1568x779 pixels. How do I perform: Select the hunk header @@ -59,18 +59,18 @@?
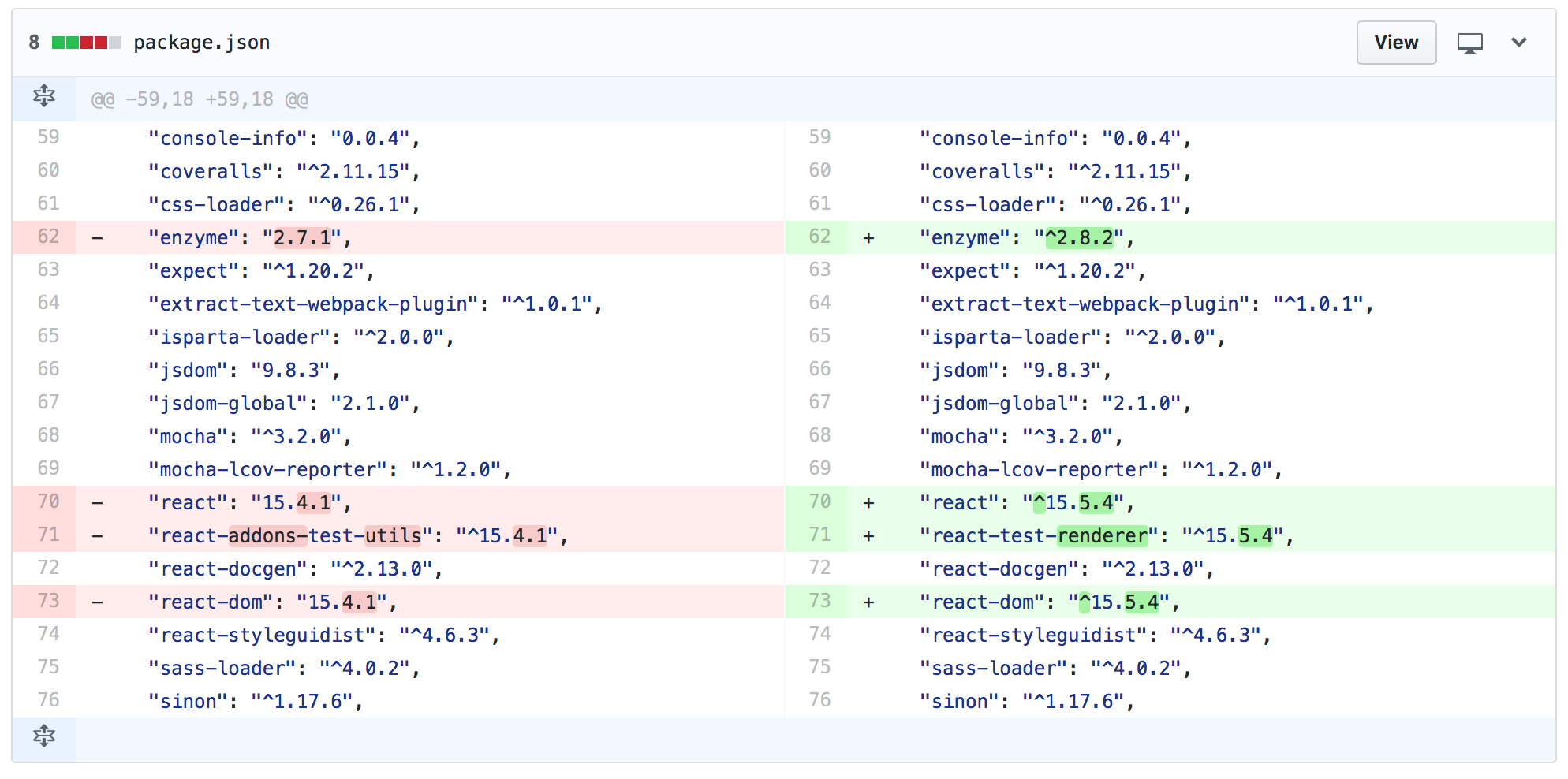coord(200,99)
